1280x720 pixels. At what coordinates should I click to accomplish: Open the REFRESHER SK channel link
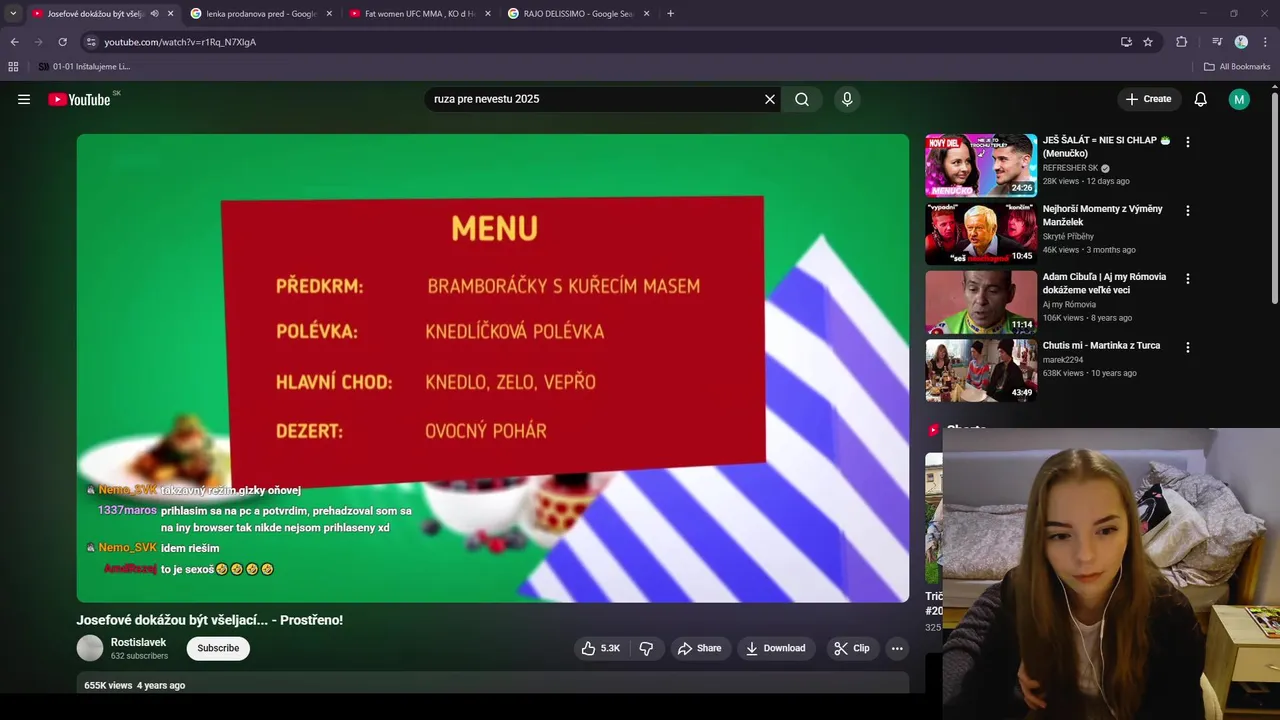point(1071,168)
